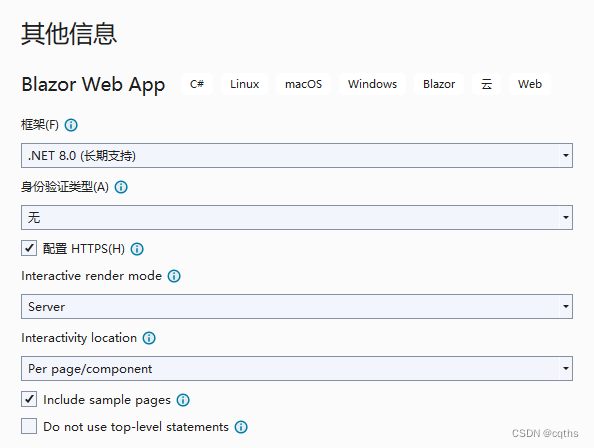This screenshot has height=448, width=594.
Task: Toggle the Include sample pages checkbox
Action: click(29, 400)
